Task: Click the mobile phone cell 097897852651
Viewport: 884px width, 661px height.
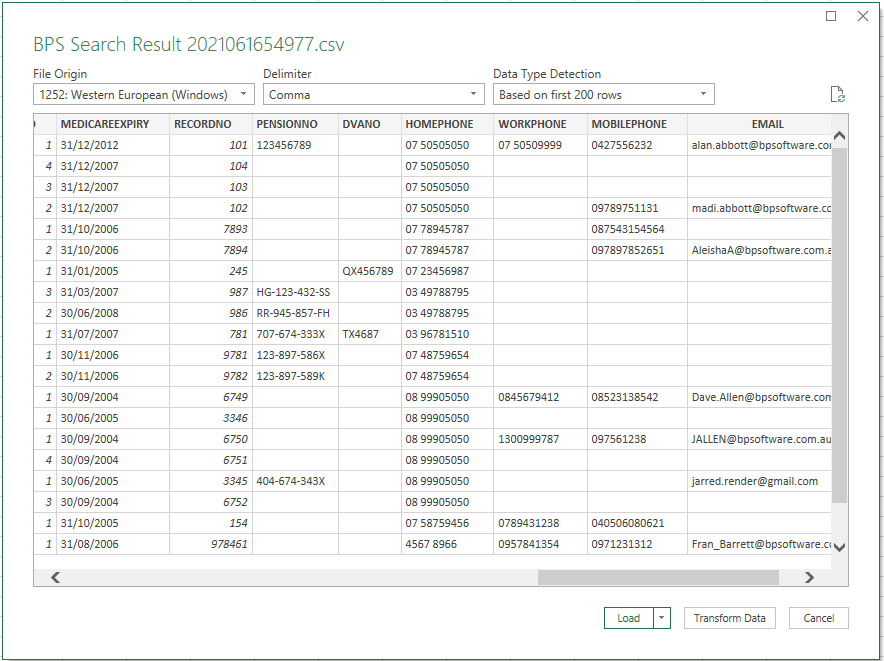Action: [x=637, y=250]
